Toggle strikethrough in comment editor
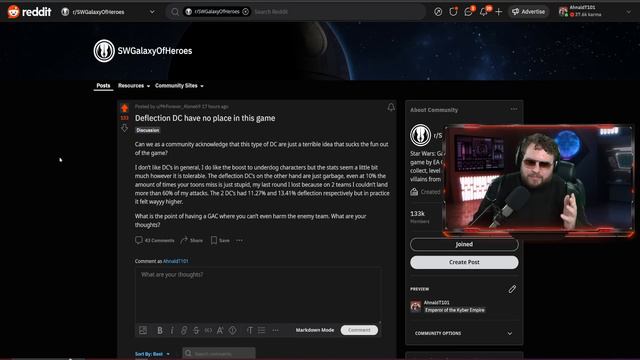This screenshot has height=360, width=640. click(196, 330)
